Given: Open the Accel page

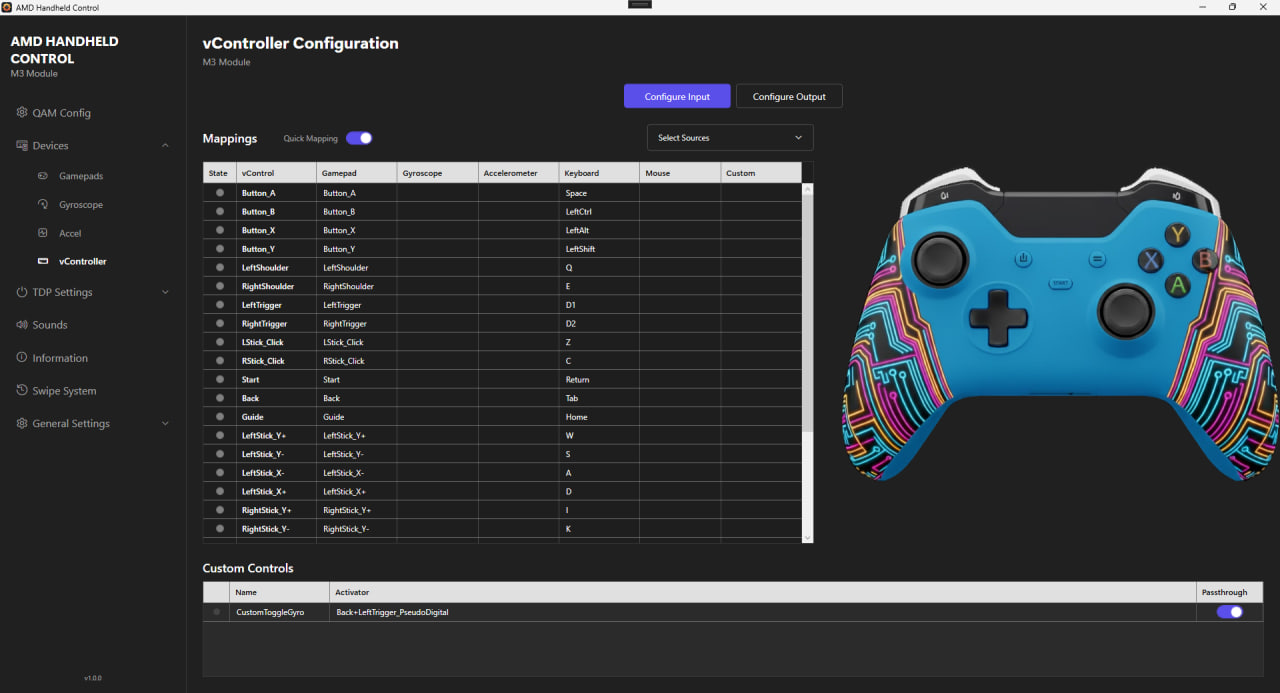Looking at the screenshot, I should point(70,233).
